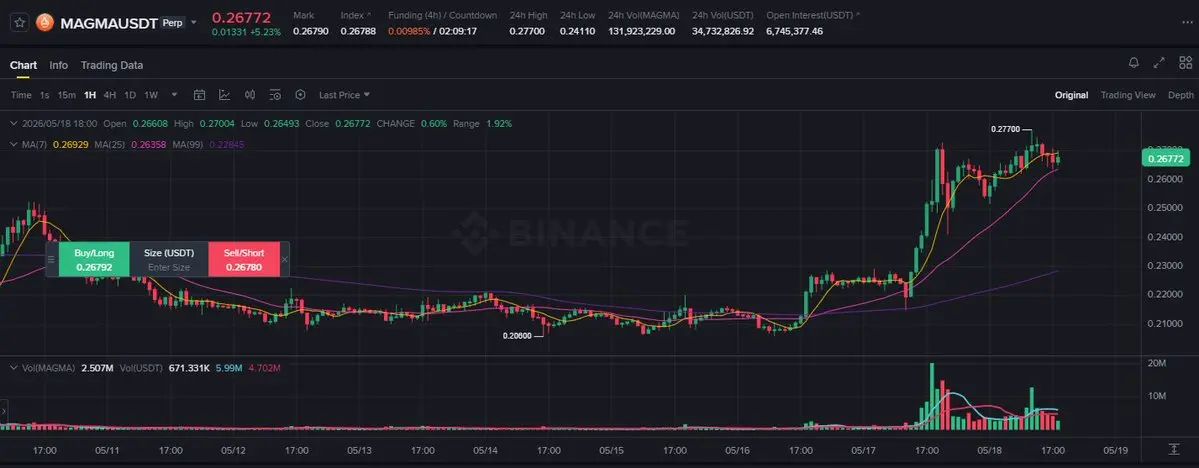Open the Trading Data tab
The width and height of the screenshot is (1199, 468).
(x=112, y=65)
